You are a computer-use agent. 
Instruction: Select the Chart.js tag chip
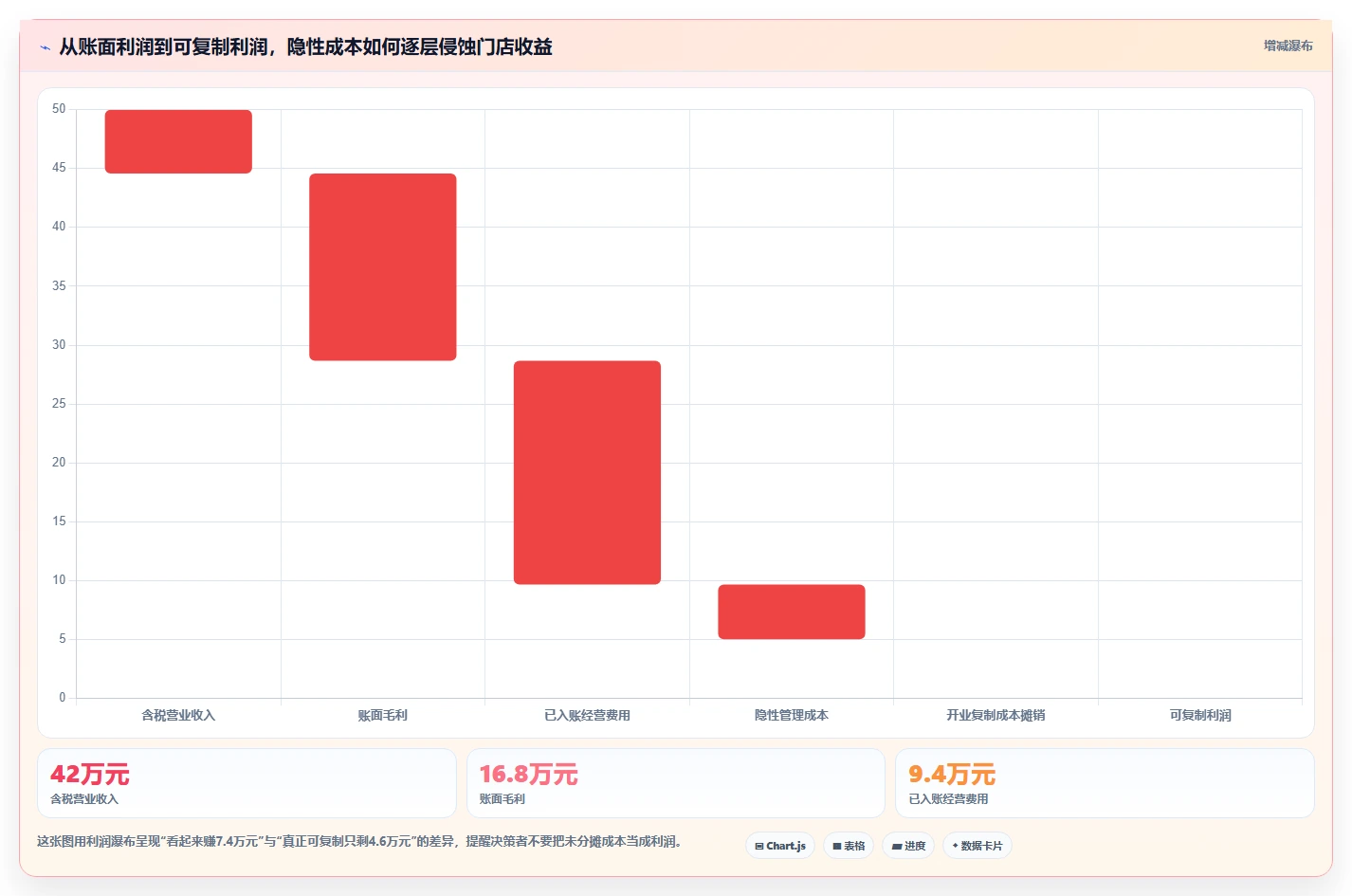click(780, 846)
